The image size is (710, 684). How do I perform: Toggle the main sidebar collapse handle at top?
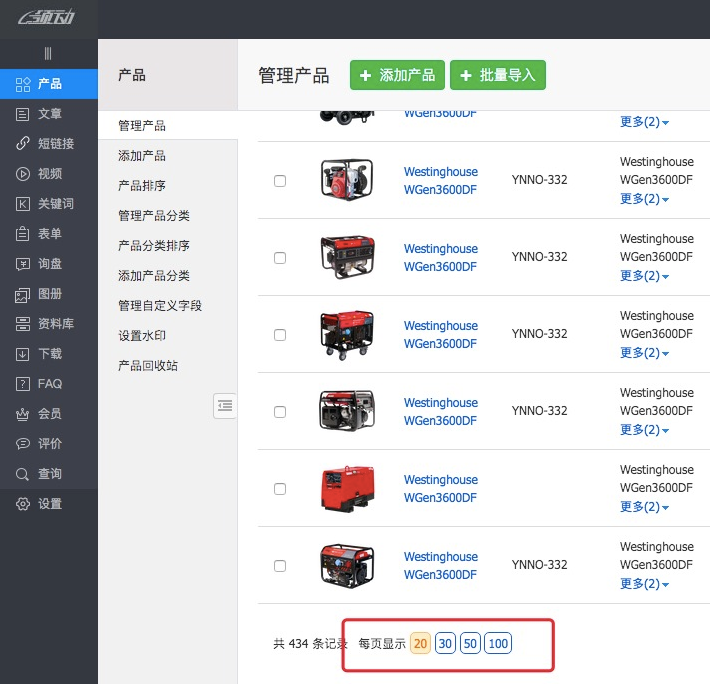(x=48, y=53)
